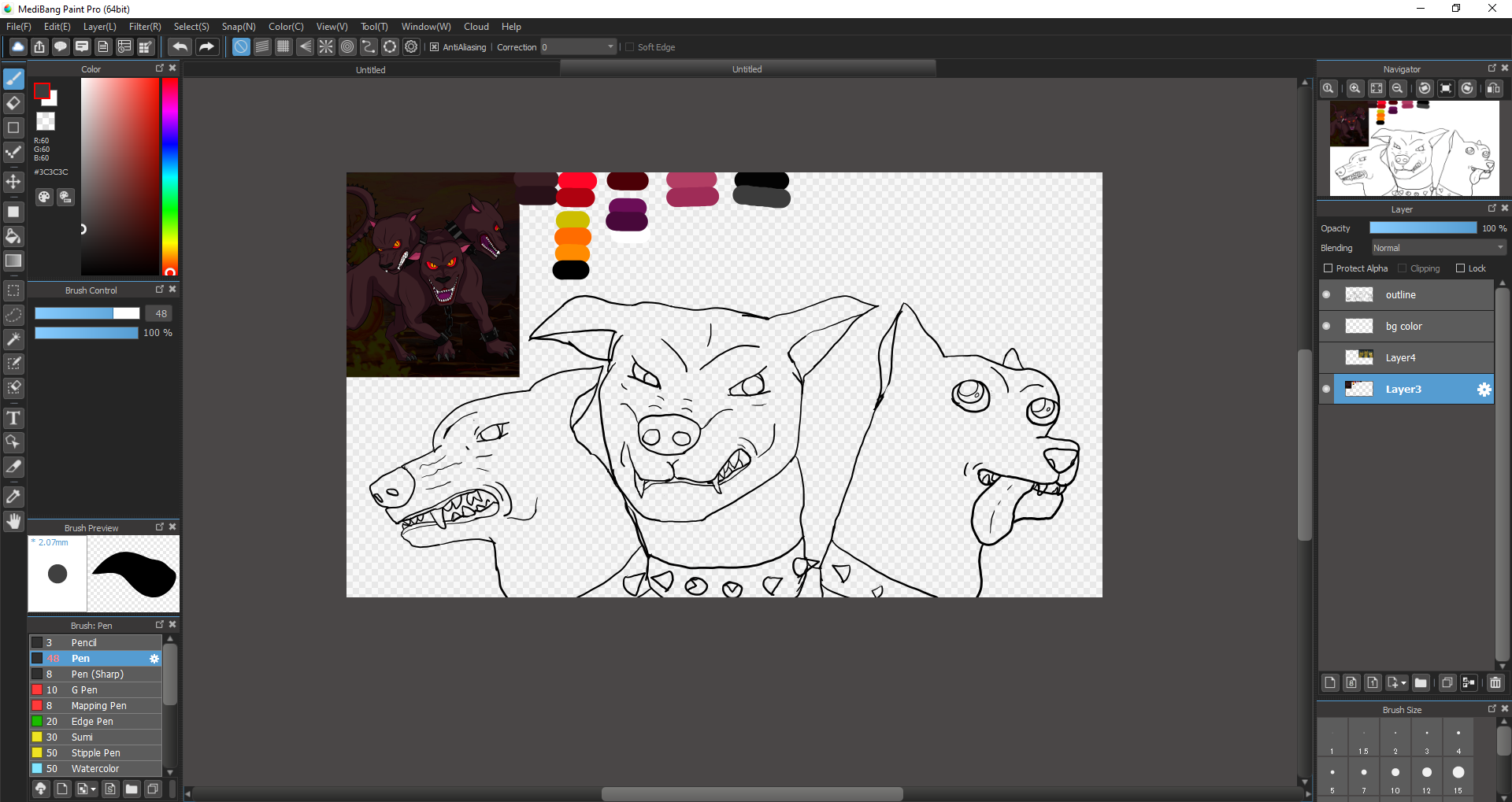
Task: Enable the Soft Edge checkbox
Action: pos(629,47)
